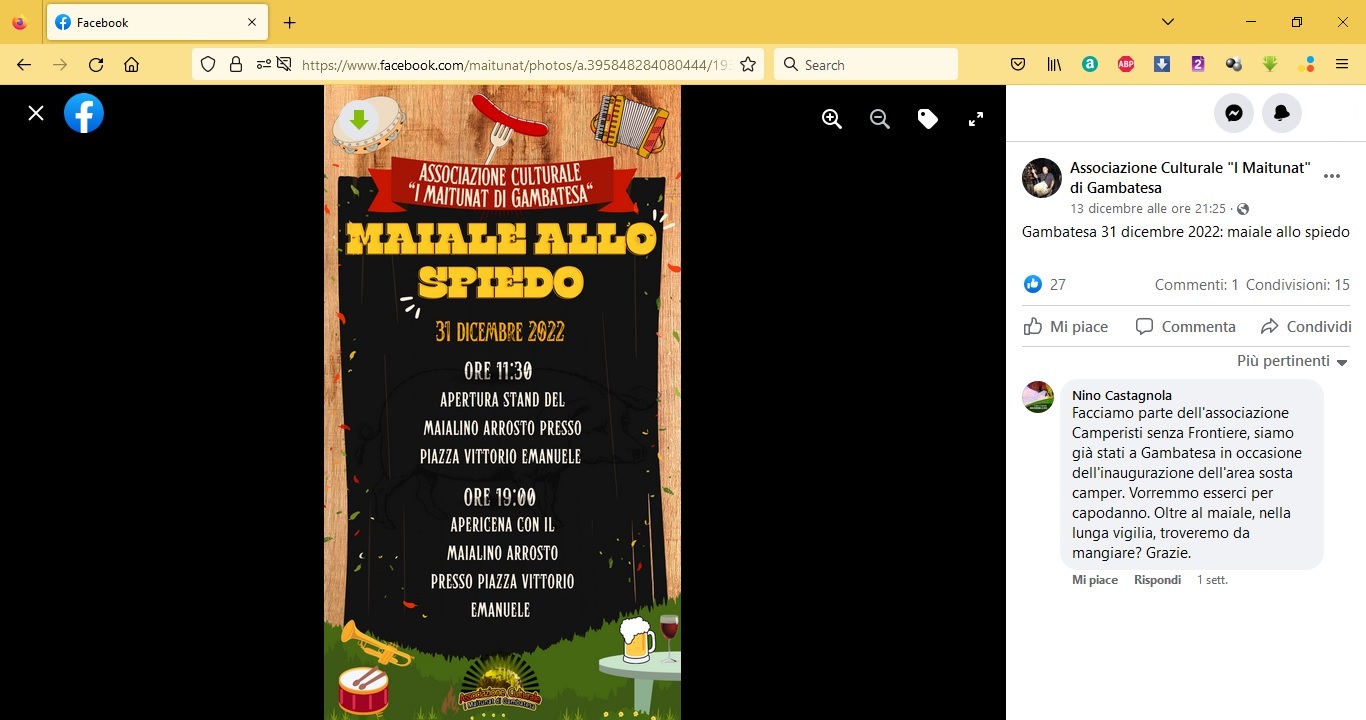
Task: Bookmark this page with the star
Action: (x=747, y=64)
